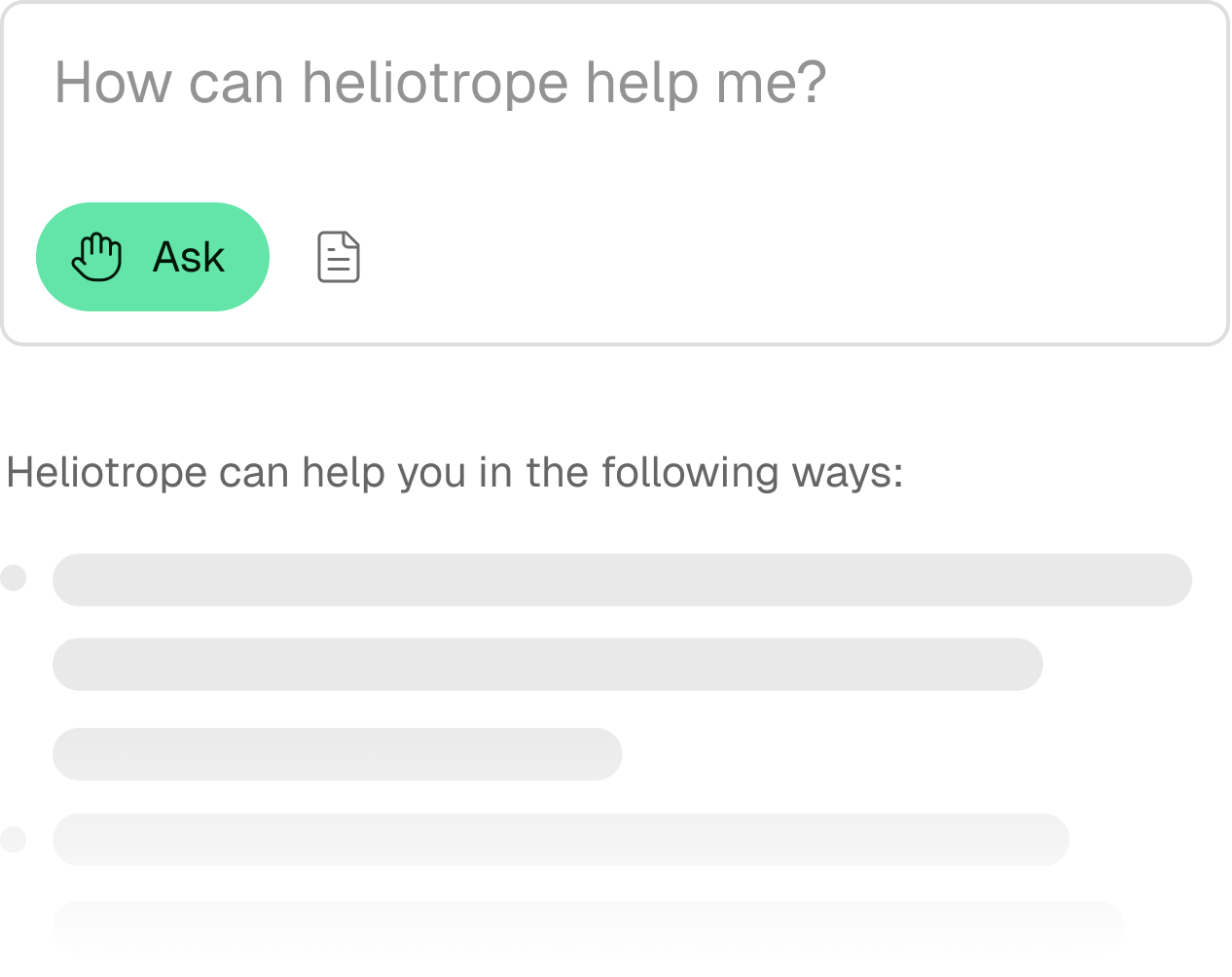
Task: Select the first loading placeholder line
Action: pos(622,580)
